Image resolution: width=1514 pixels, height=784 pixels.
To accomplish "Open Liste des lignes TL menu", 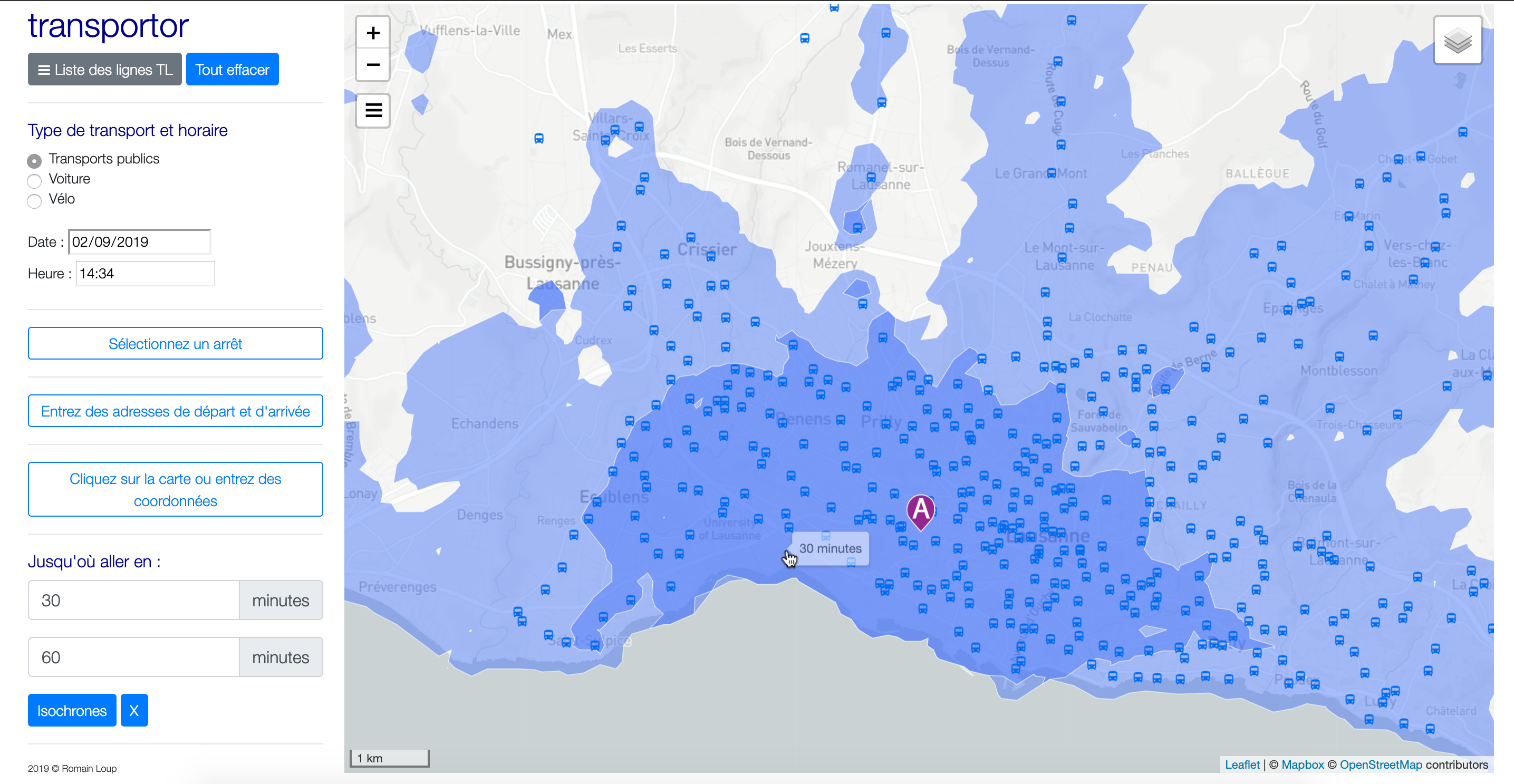I will 104,70.
